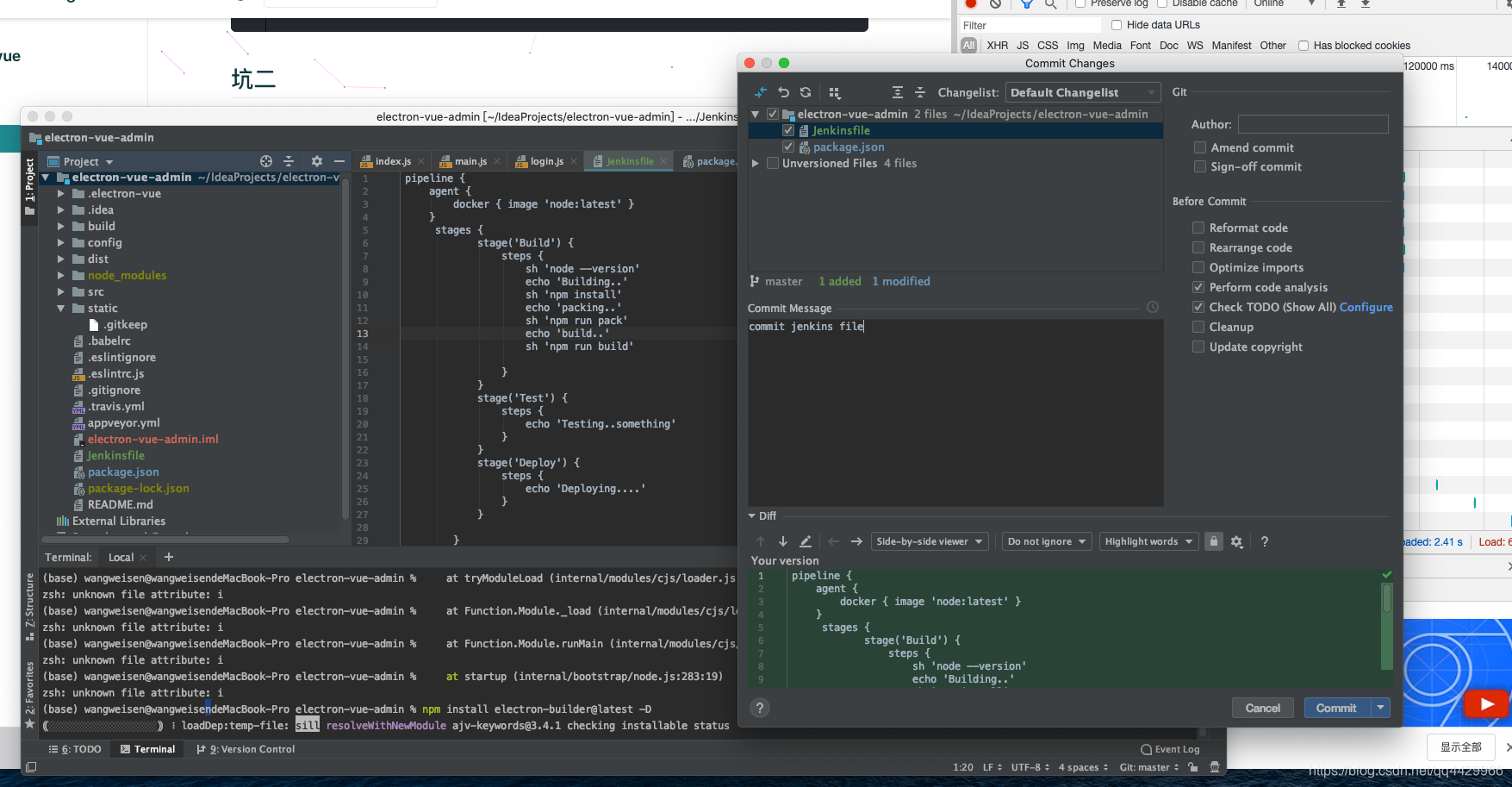Check the Unversioned Files checkbox
1512x787 pixels.
[773, 163]
